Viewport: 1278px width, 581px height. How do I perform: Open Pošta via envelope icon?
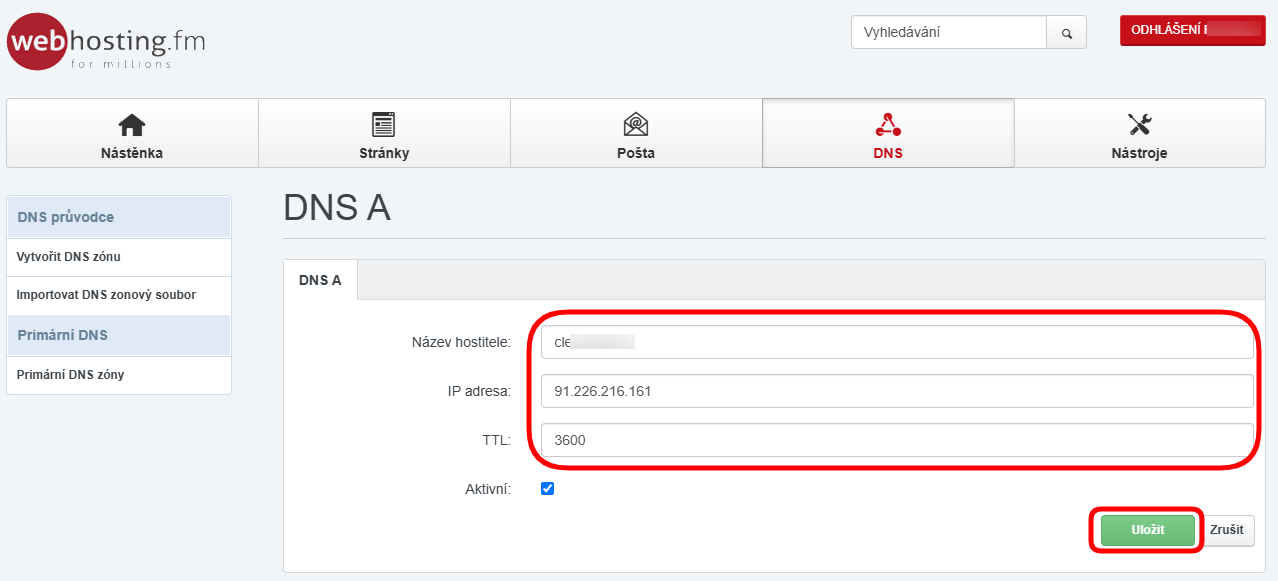636,125
